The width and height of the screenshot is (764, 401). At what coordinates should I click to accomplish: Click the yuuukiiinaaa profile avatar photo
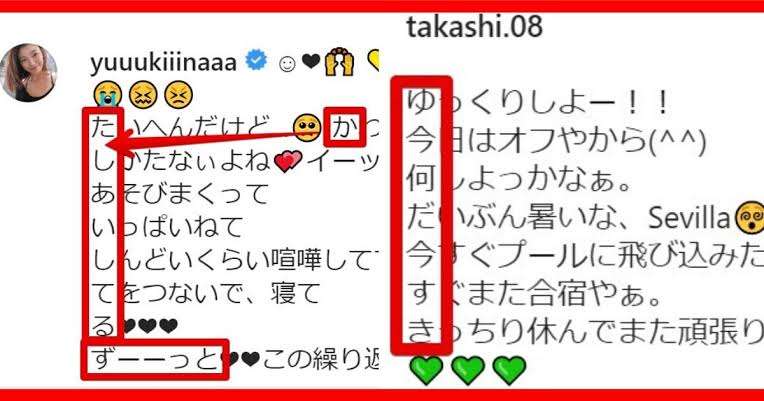pyautogui.click(x=29, y=73)
